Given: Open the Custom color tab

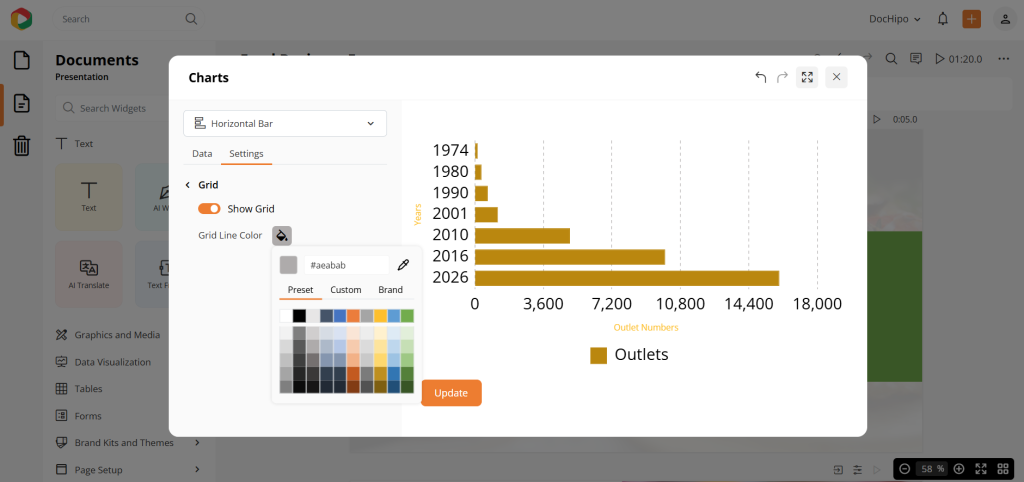Looking at the screenshot, I should [x=345, y=290].
